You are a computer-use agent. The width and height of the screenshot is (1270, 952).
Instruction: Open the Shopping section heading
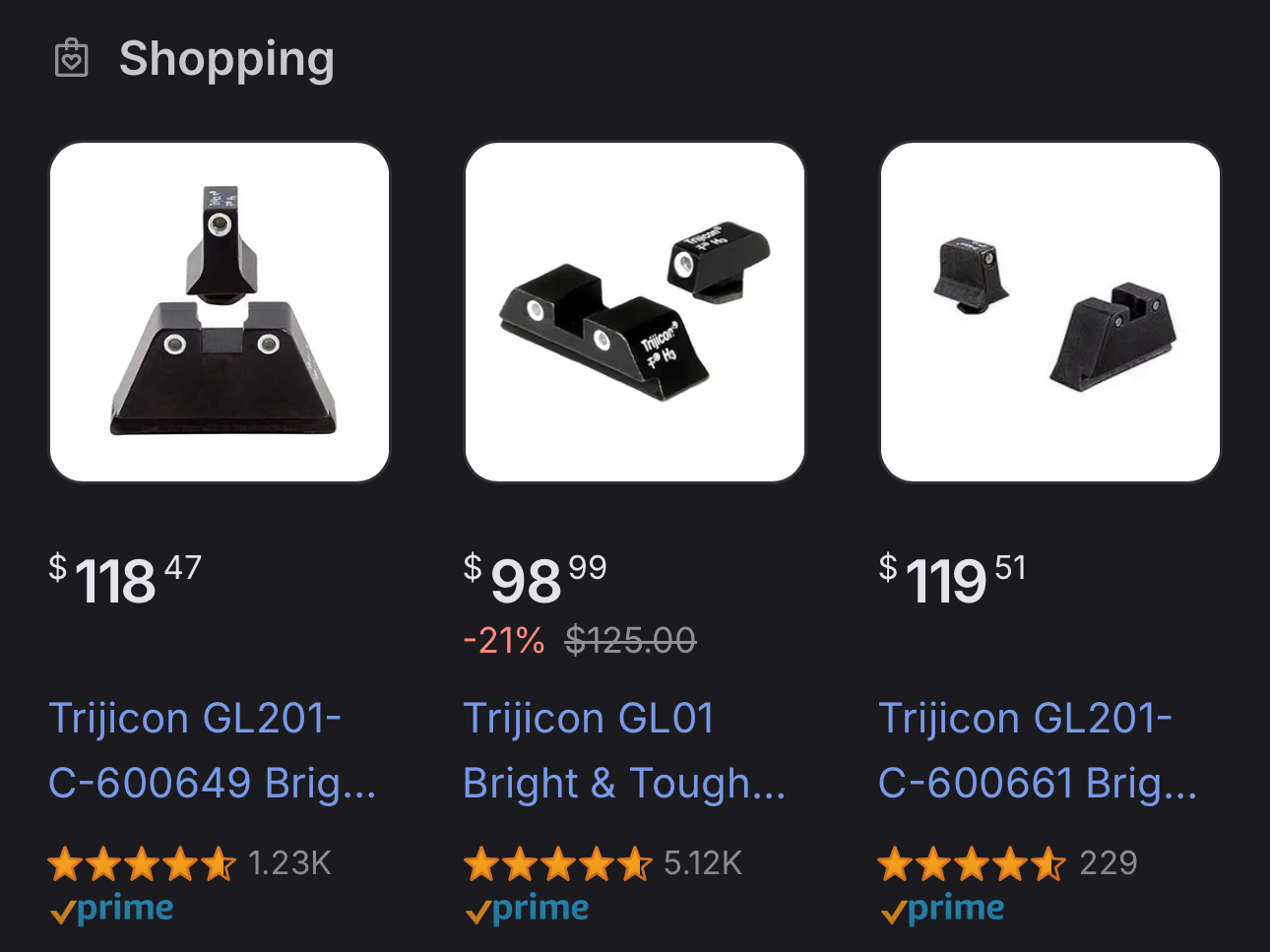coord(226,59)
